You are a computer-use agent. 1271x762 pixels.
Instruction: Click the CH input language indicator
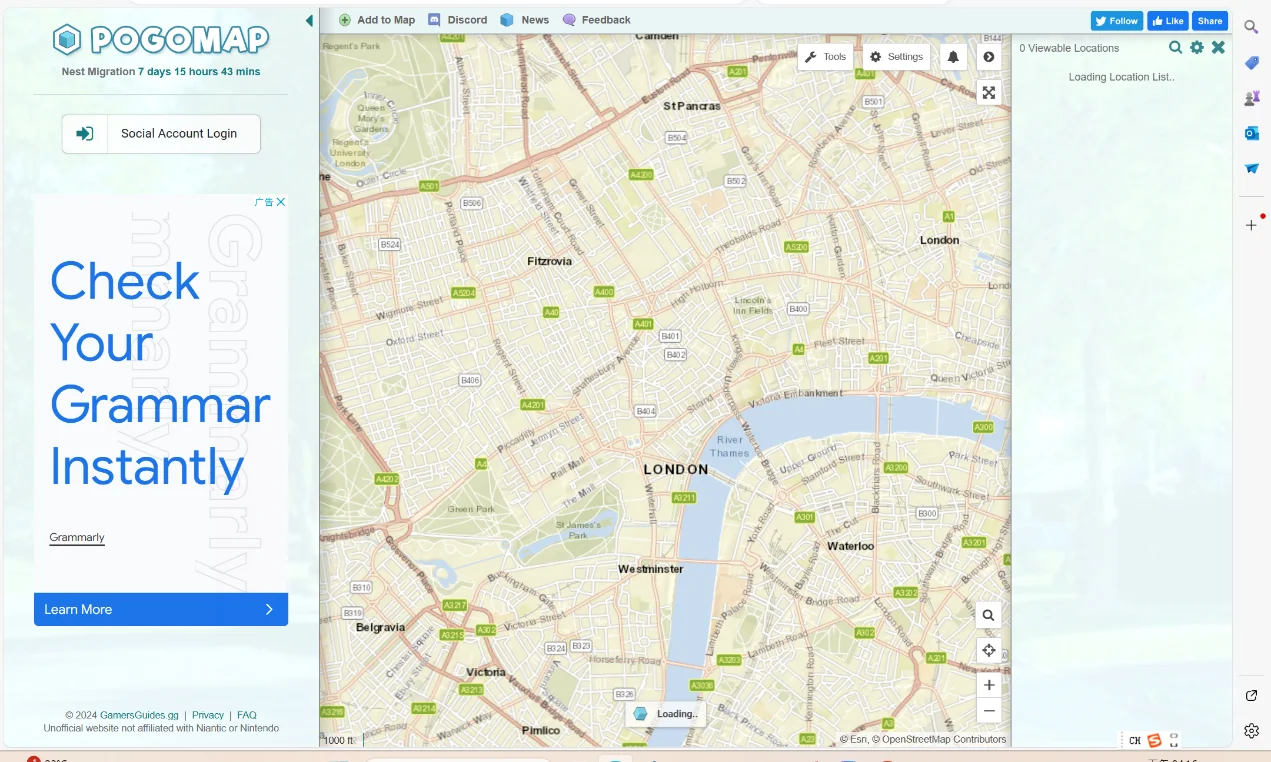[1135, 741]
